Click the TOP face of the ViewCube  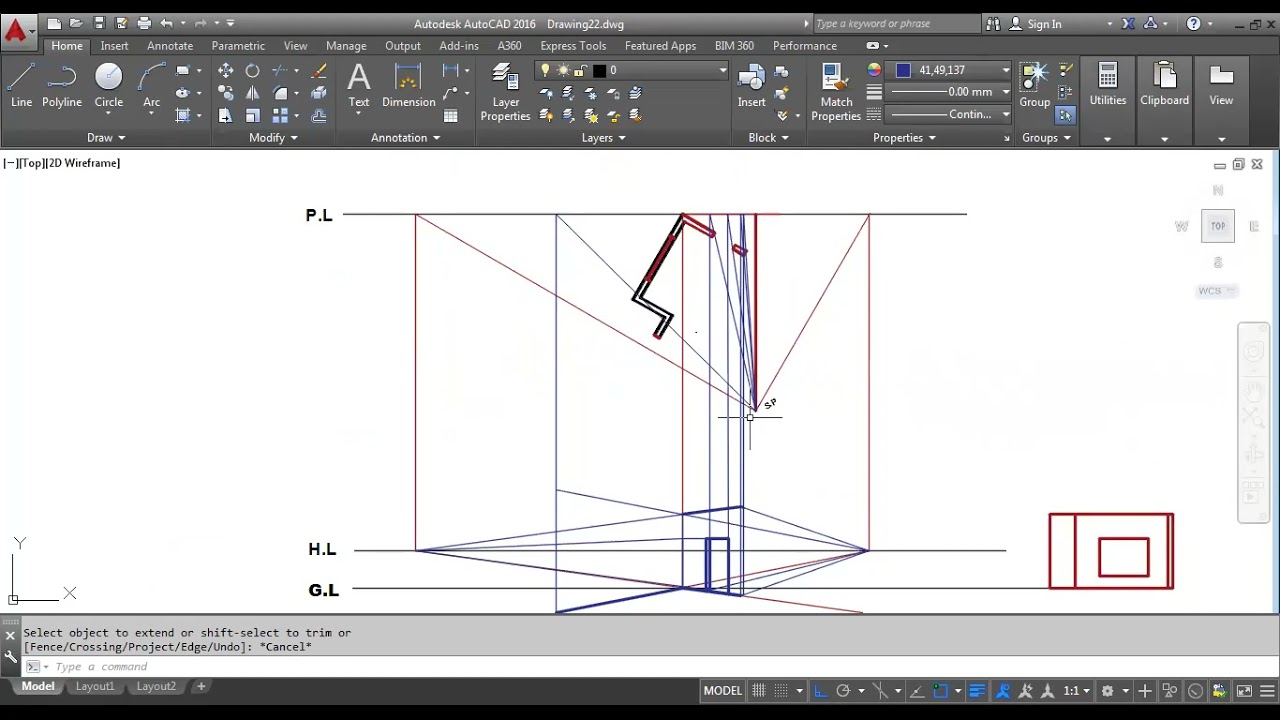point(1218,226)
